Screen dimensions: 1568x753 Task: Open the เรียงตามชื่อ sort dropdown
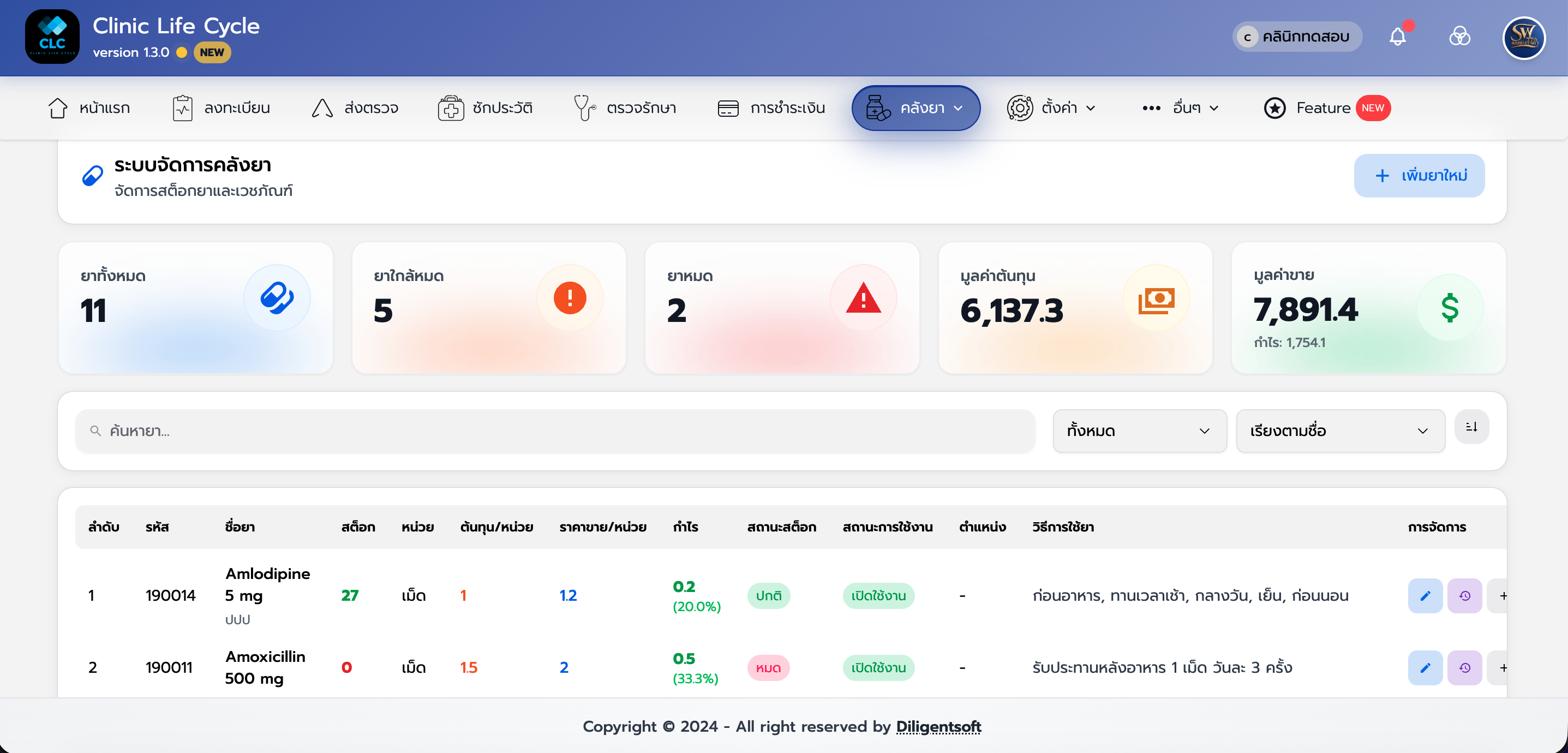click(1340, 431)
